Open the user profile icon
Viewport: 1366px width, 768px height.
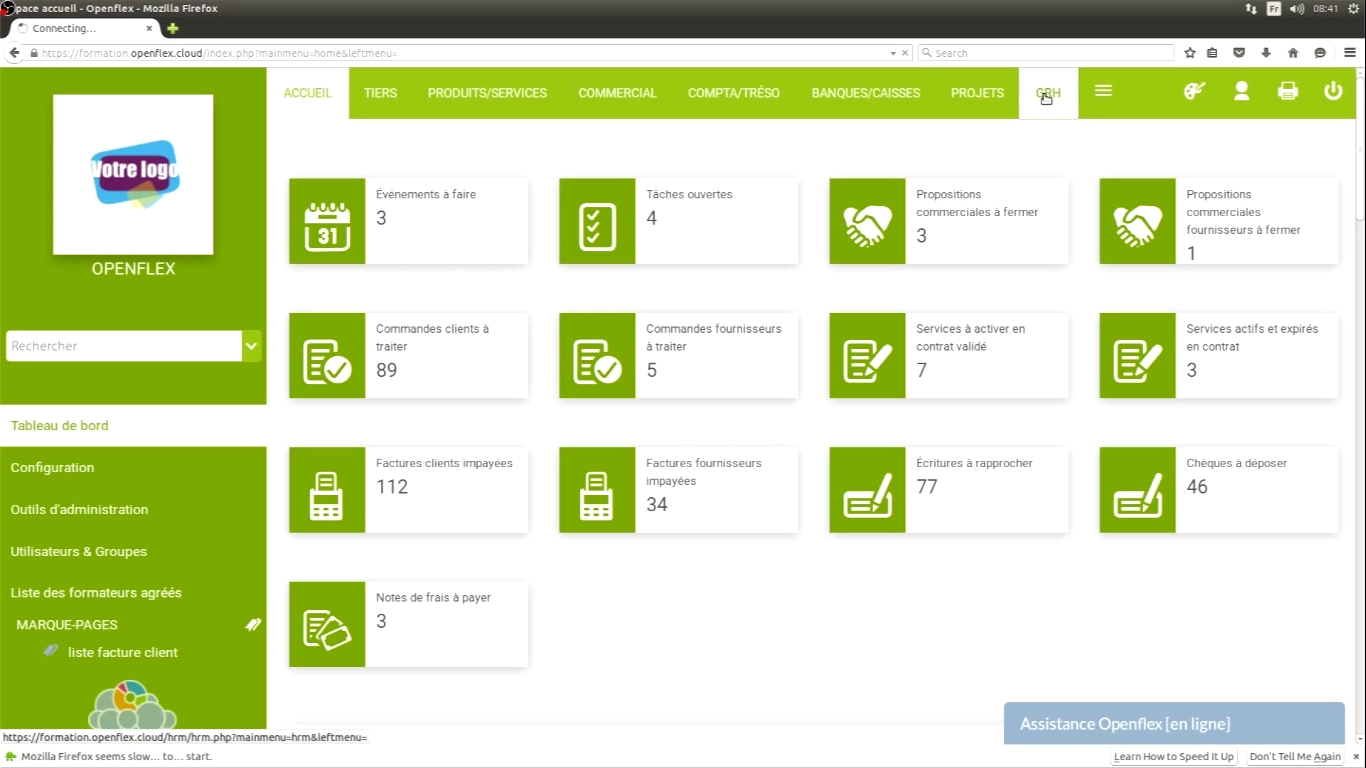point(1241,91)
